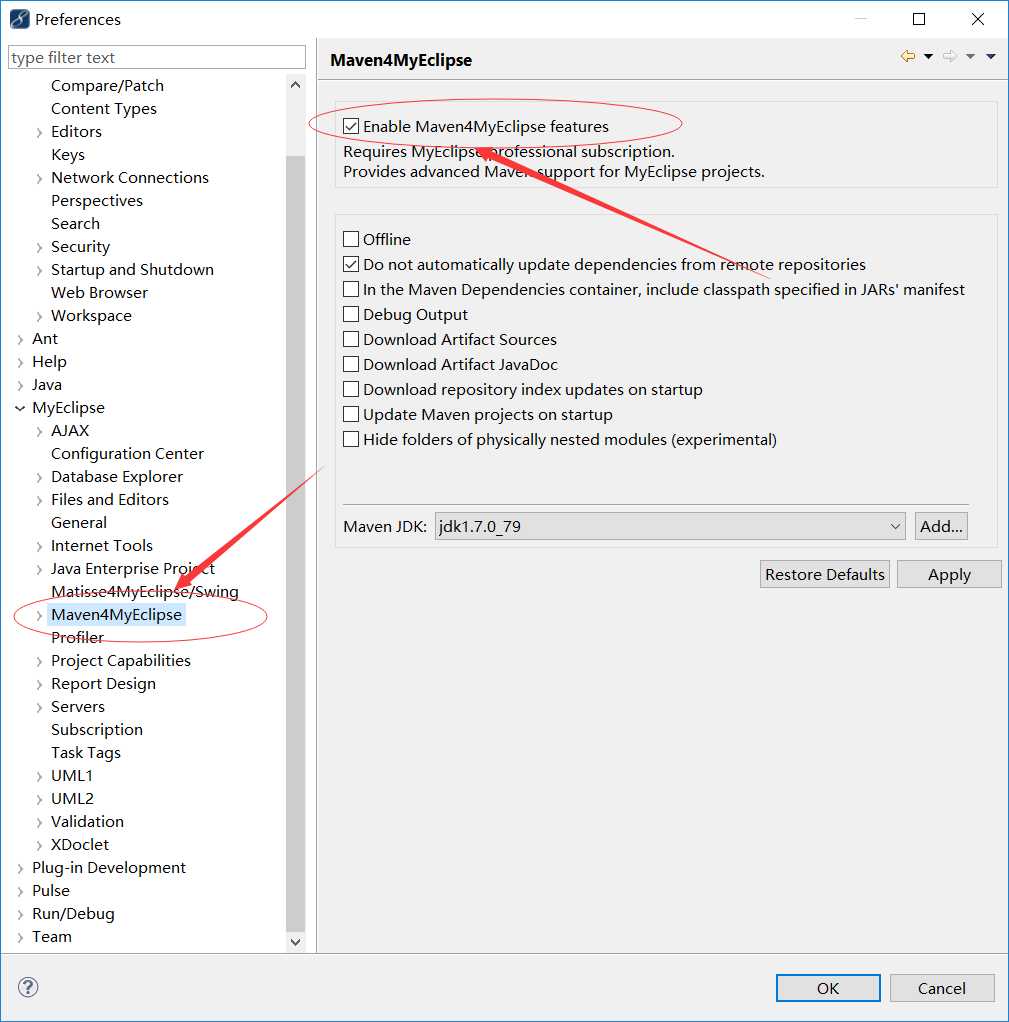The width and height of the screenshot is (1009, 1022).
Task: Click the forward navigation arrow icon
Action: tap(950, 57)
